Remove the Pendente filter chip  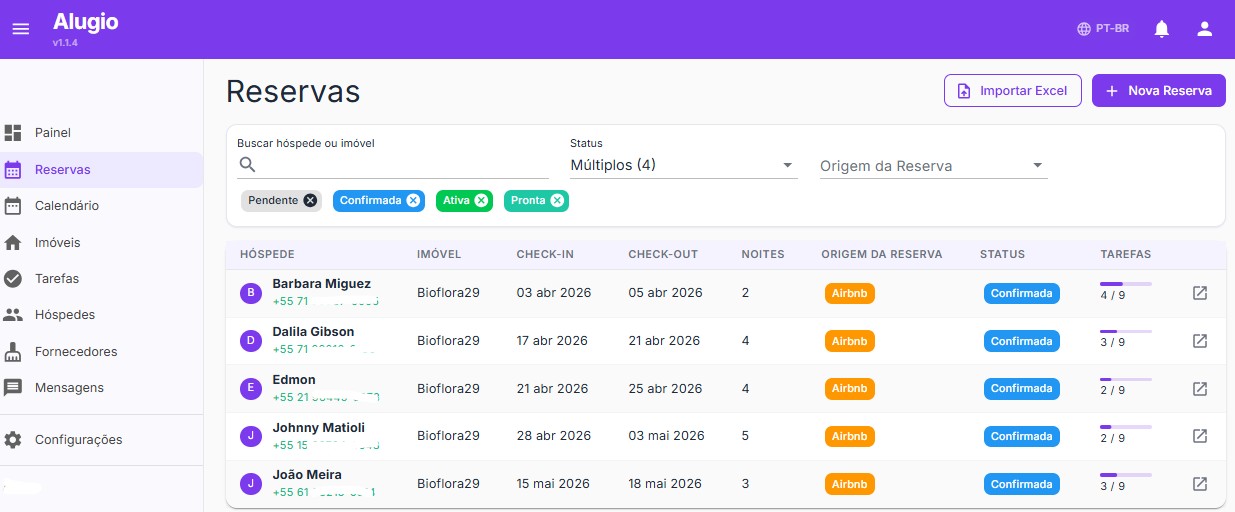pyautogui.click(x=310, y=200)
